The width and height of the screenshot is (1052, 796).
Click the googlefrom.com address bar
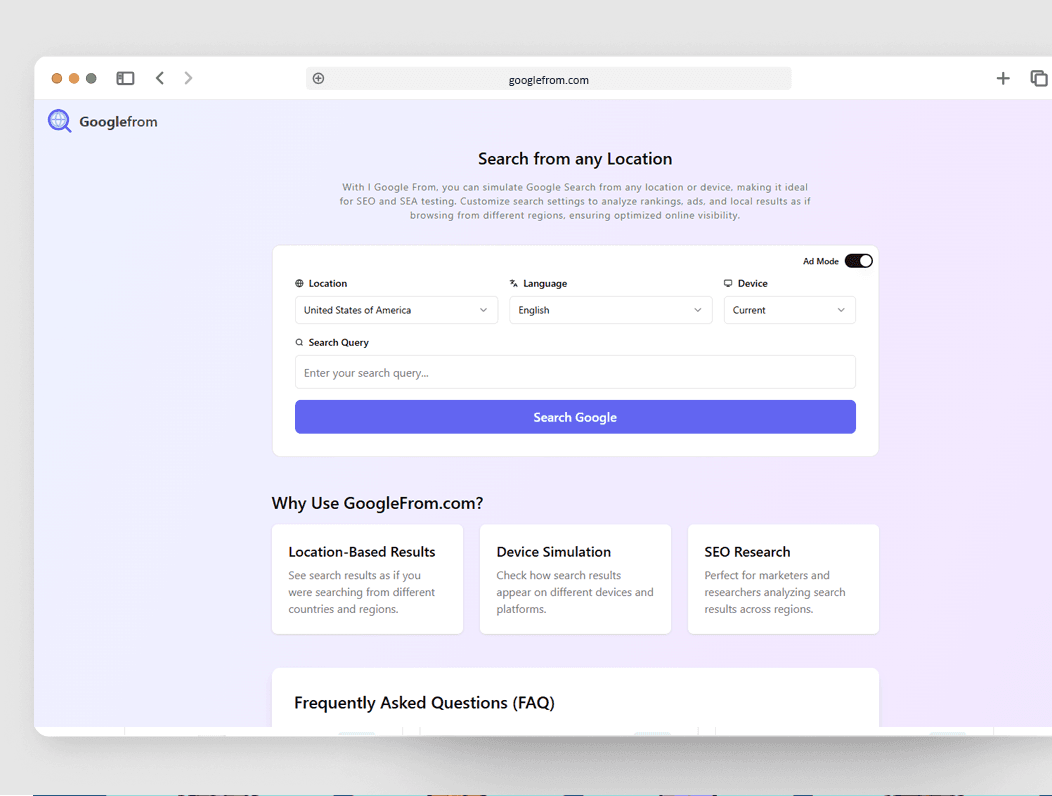click(x=548, y=79)
